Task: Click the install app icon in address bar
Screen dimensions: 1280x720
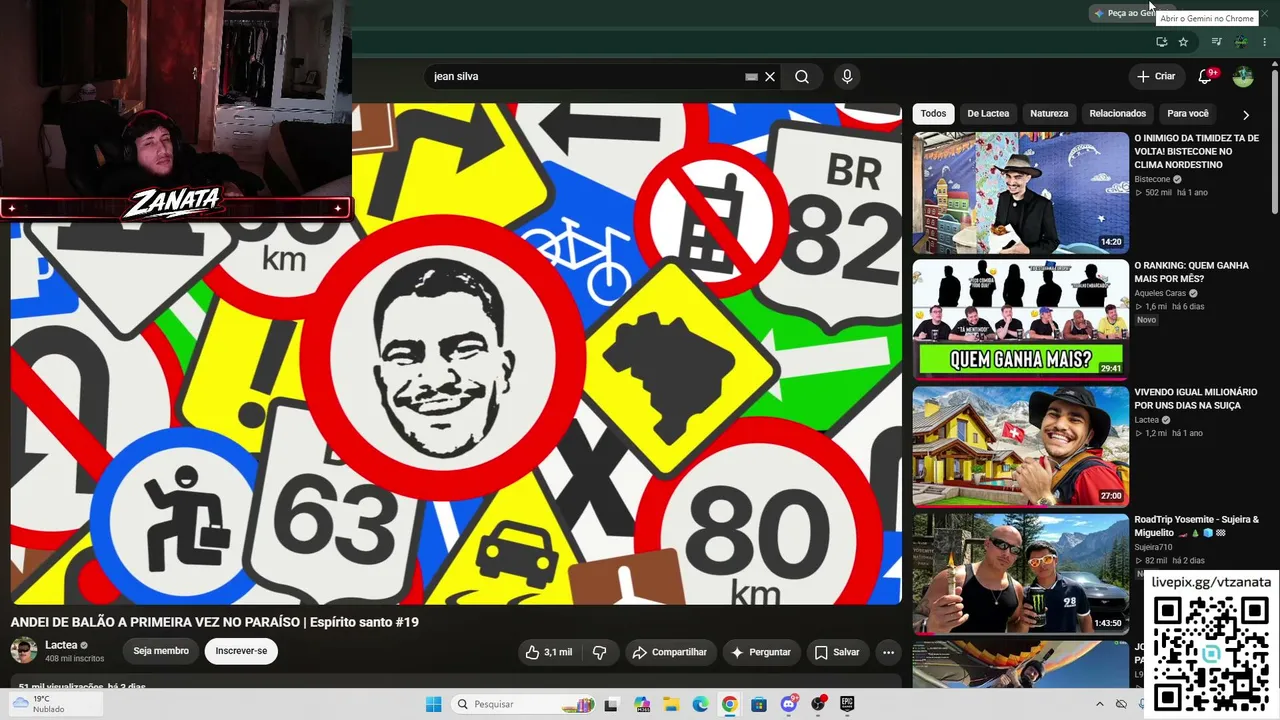Action: (x=1161, y=42)
